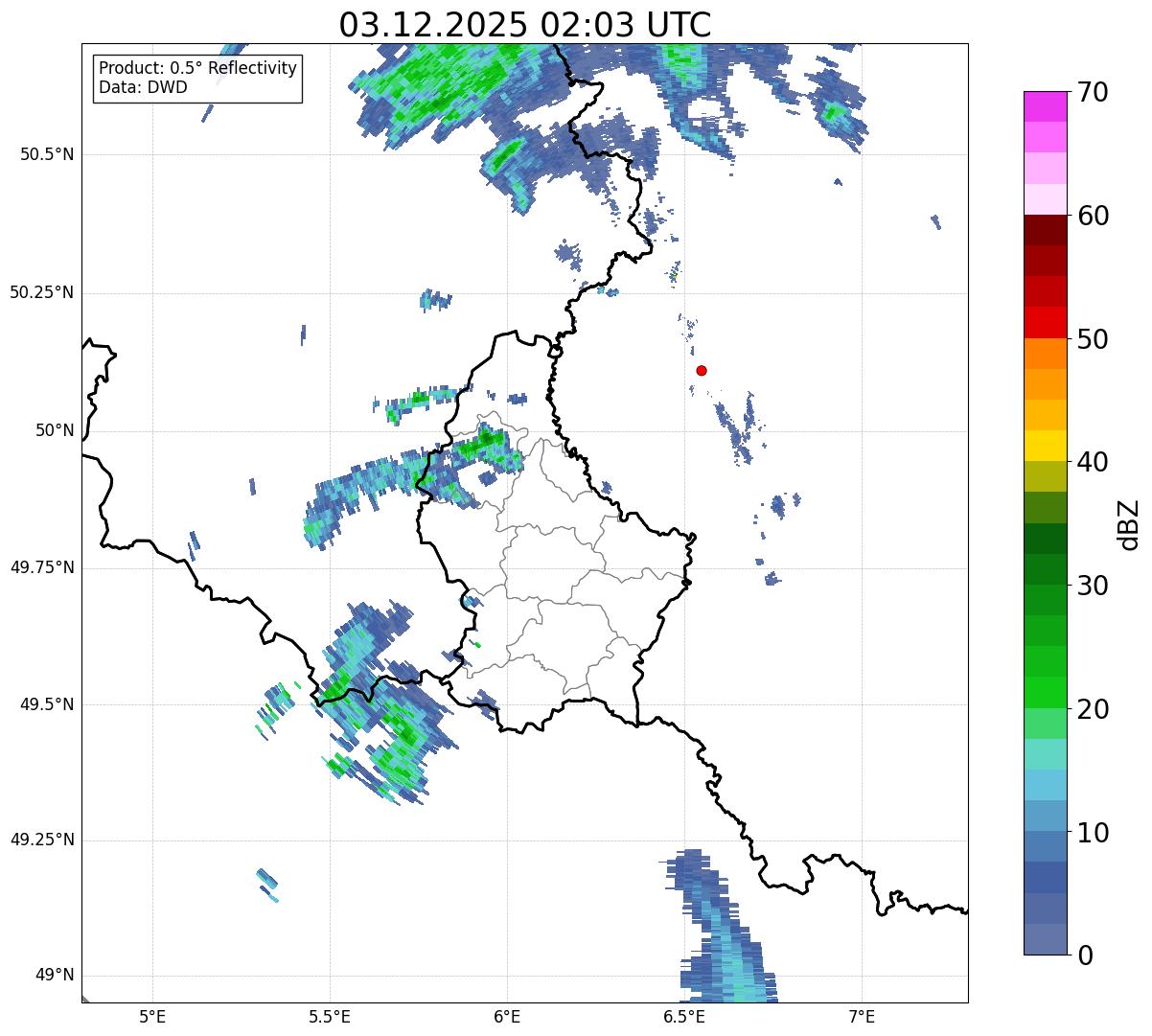
Task: Click the 'Data: DWD' text
Action: [x=143, y=87]
